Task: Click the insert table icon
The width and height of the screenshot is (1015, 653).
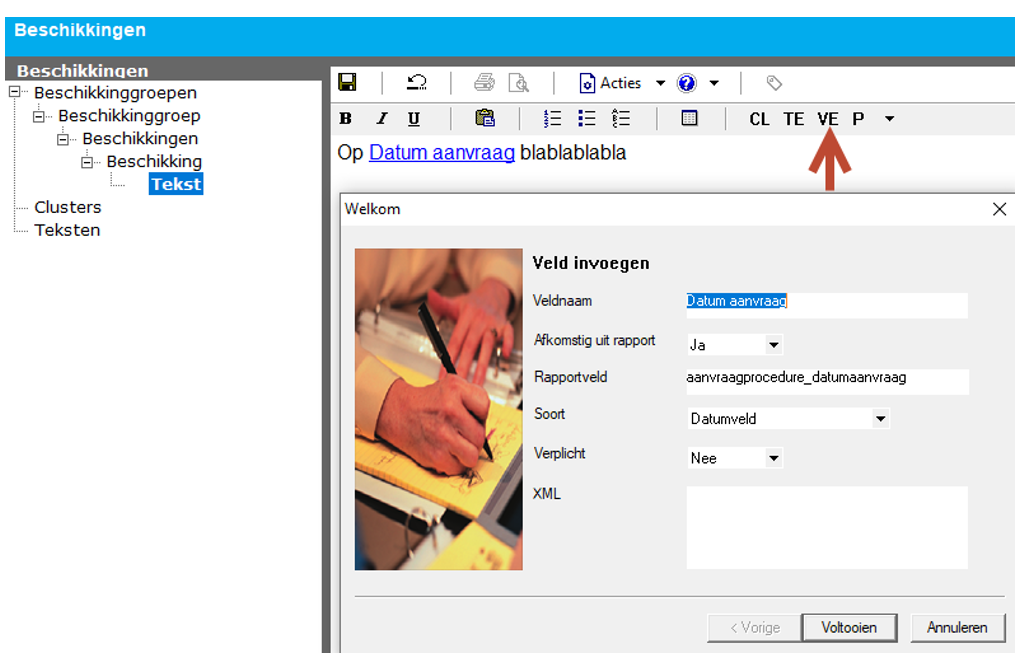Action: [689, 118]
